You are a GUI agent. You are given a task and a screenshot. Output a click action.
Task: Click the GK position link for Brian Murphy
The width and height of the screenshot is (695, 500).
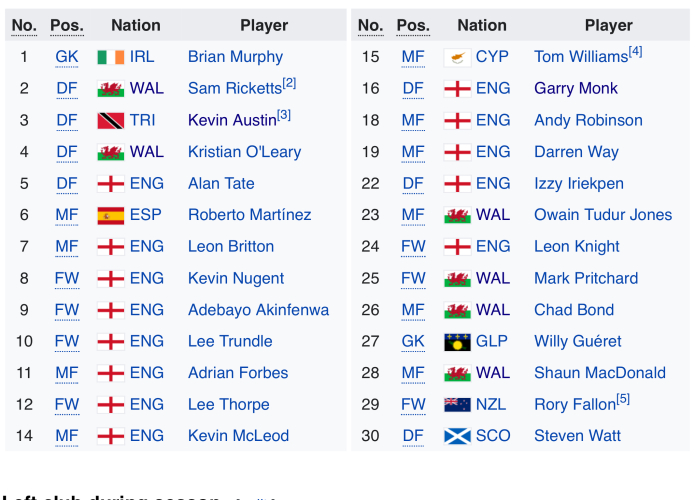[x=67, y=57]
